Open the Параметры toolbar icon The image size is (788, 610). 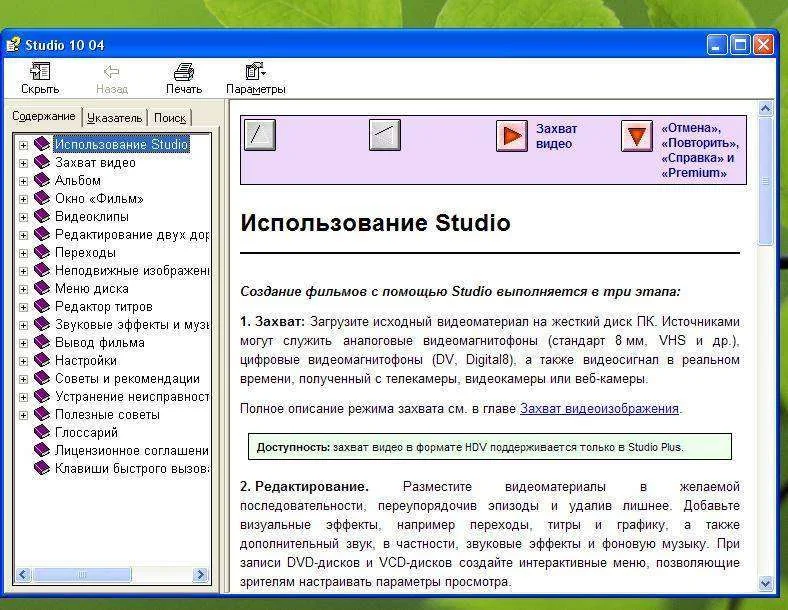(255, 71)
